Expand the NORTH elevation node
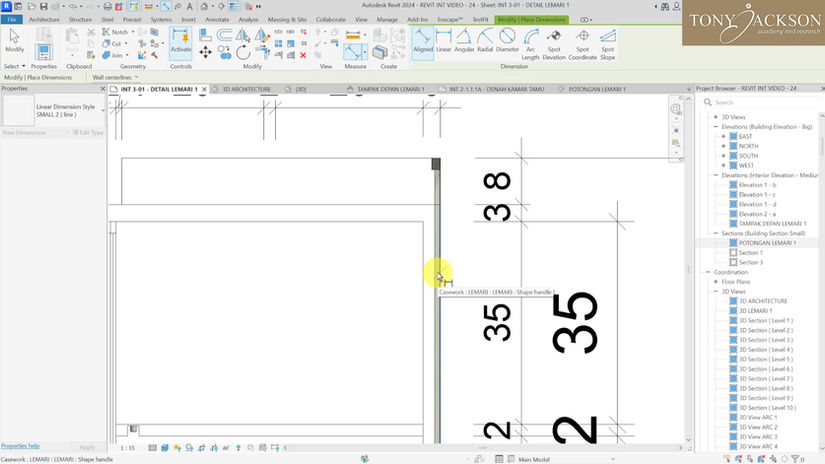This screenshot has height=464, width=825. [723, 146]
